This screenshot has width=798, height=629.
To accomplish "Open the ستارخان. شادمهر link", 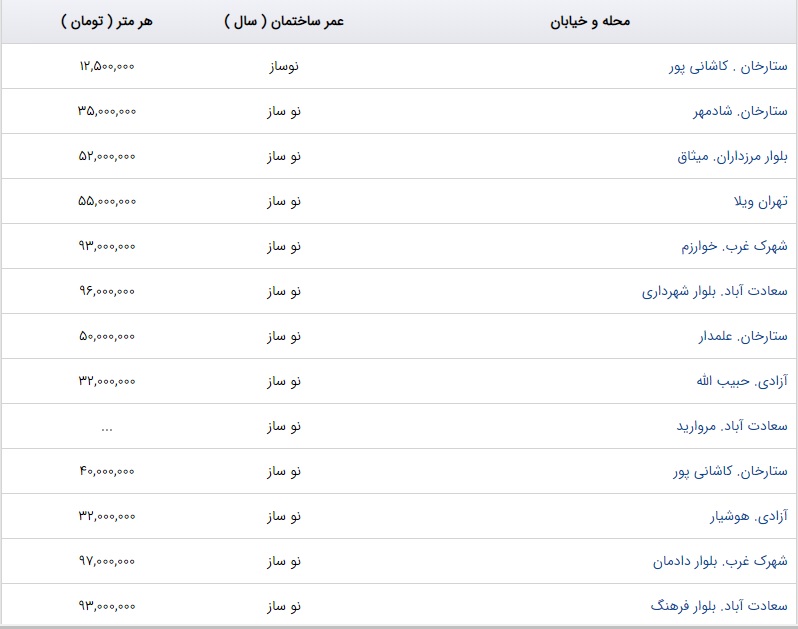I will [742, 111].
